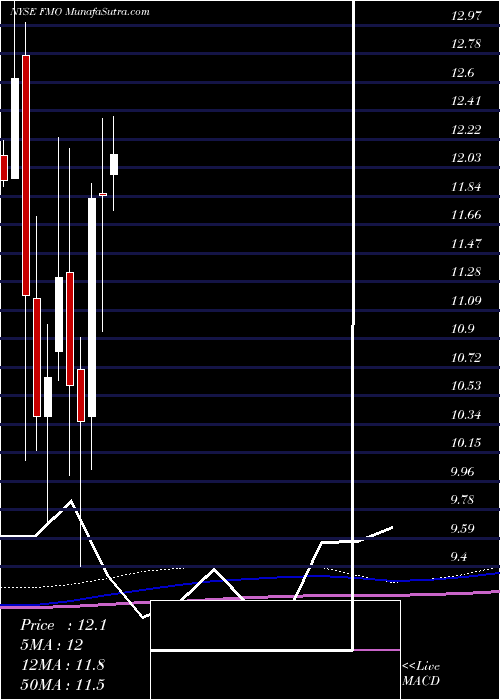Viewport: 500px width, 700px height.
Task: Click the tallest red candlestick body
Action: (x=26, y=175)
